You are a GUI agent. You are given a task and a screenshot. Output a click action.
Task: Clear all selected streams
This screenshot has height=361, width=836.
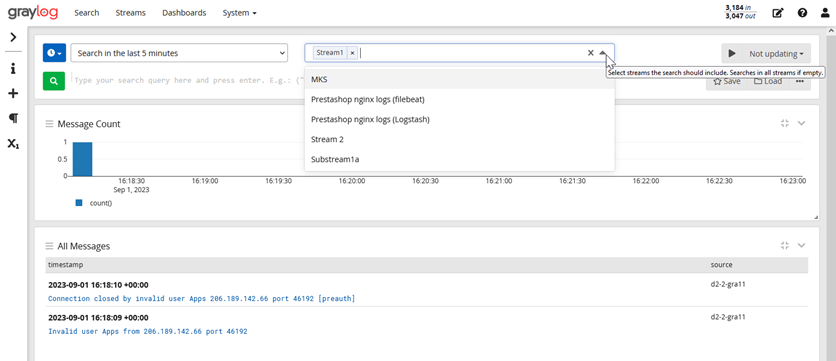click(x=590, y=53)
